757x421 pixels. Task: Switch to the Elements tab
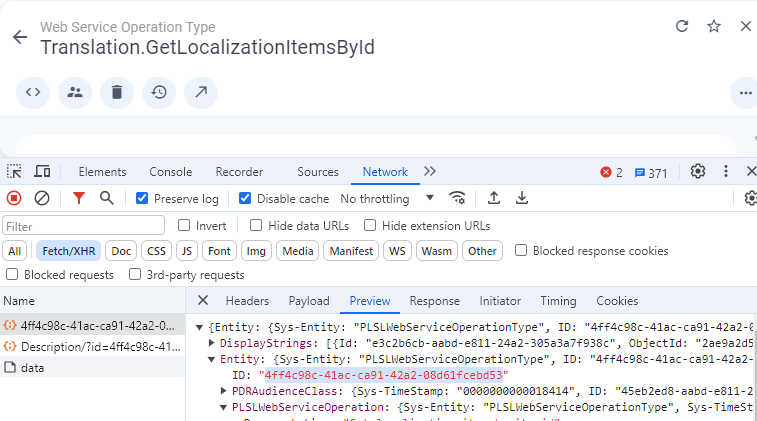[x=102, y=172]
